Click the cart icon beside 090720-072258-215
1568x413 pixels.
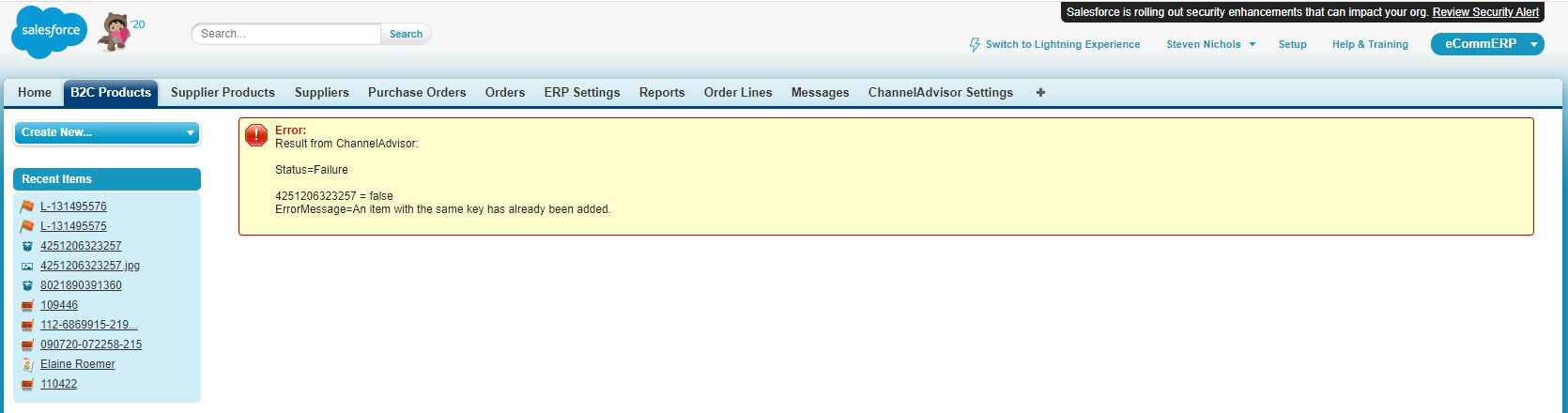point(27,344)
